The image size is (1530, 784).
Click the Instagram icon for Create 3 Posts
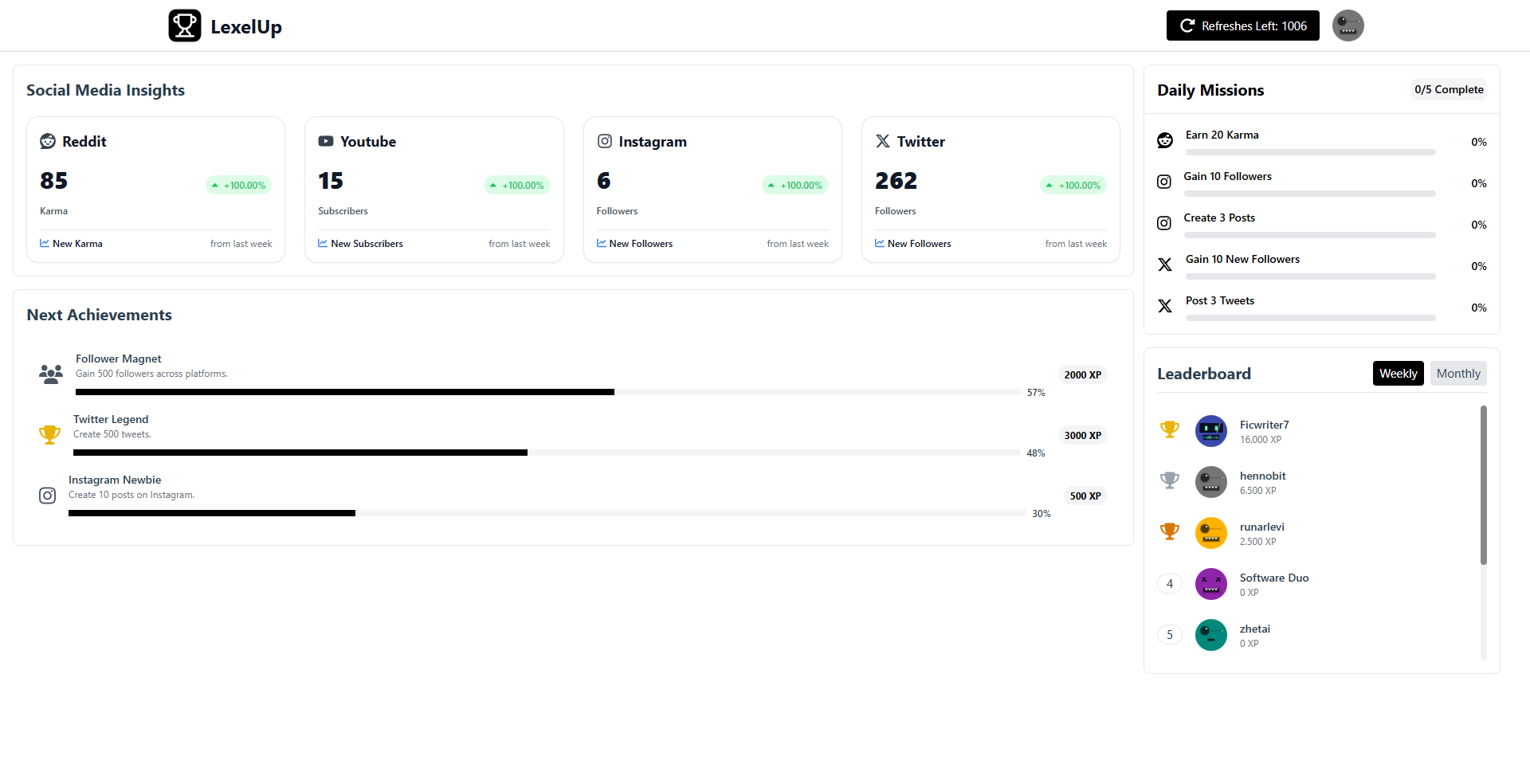tap(1164, 223)
